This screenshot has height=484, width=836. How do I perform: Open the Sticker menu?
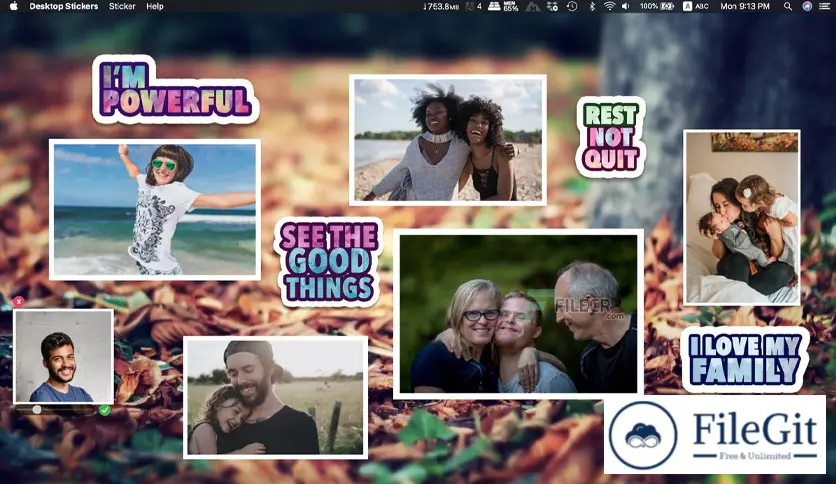(122, 6)
